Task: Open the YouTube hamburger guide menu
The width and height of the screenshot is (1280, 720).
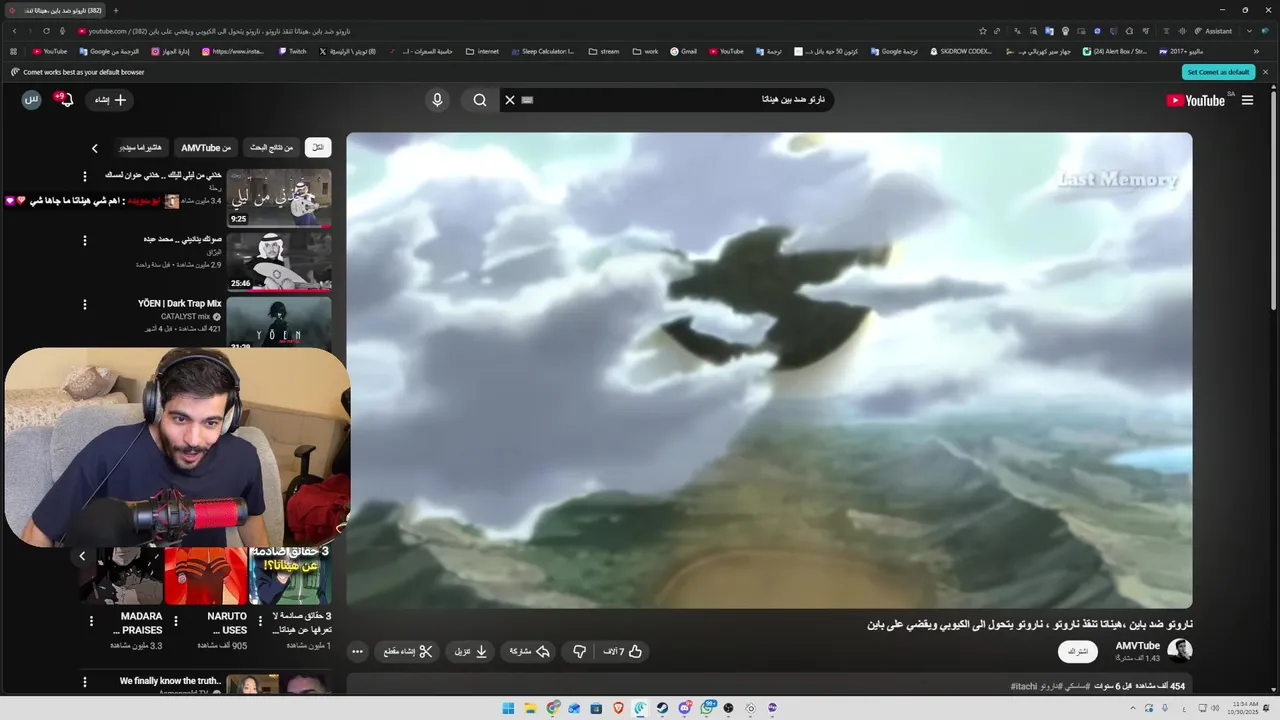Action: 1247,100
